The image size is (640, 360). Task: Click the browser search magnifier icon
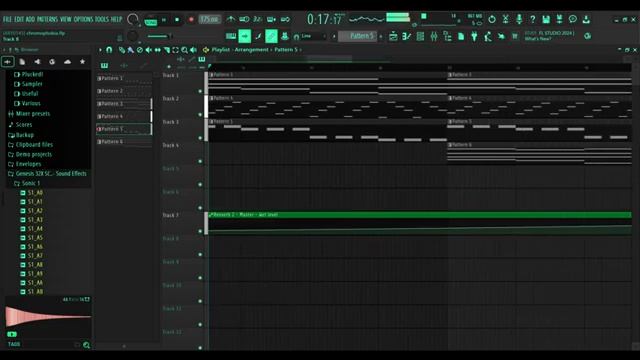86,345
